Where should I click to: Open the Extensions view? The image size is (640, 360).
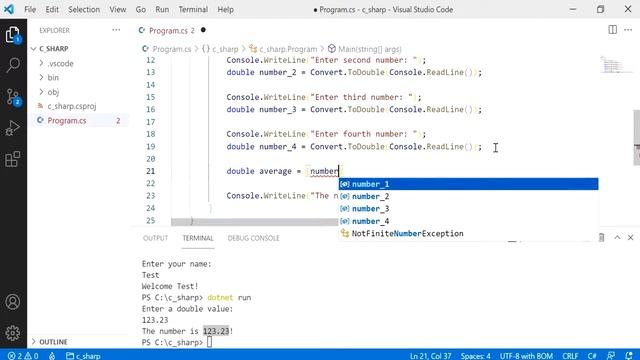point(13,159)
